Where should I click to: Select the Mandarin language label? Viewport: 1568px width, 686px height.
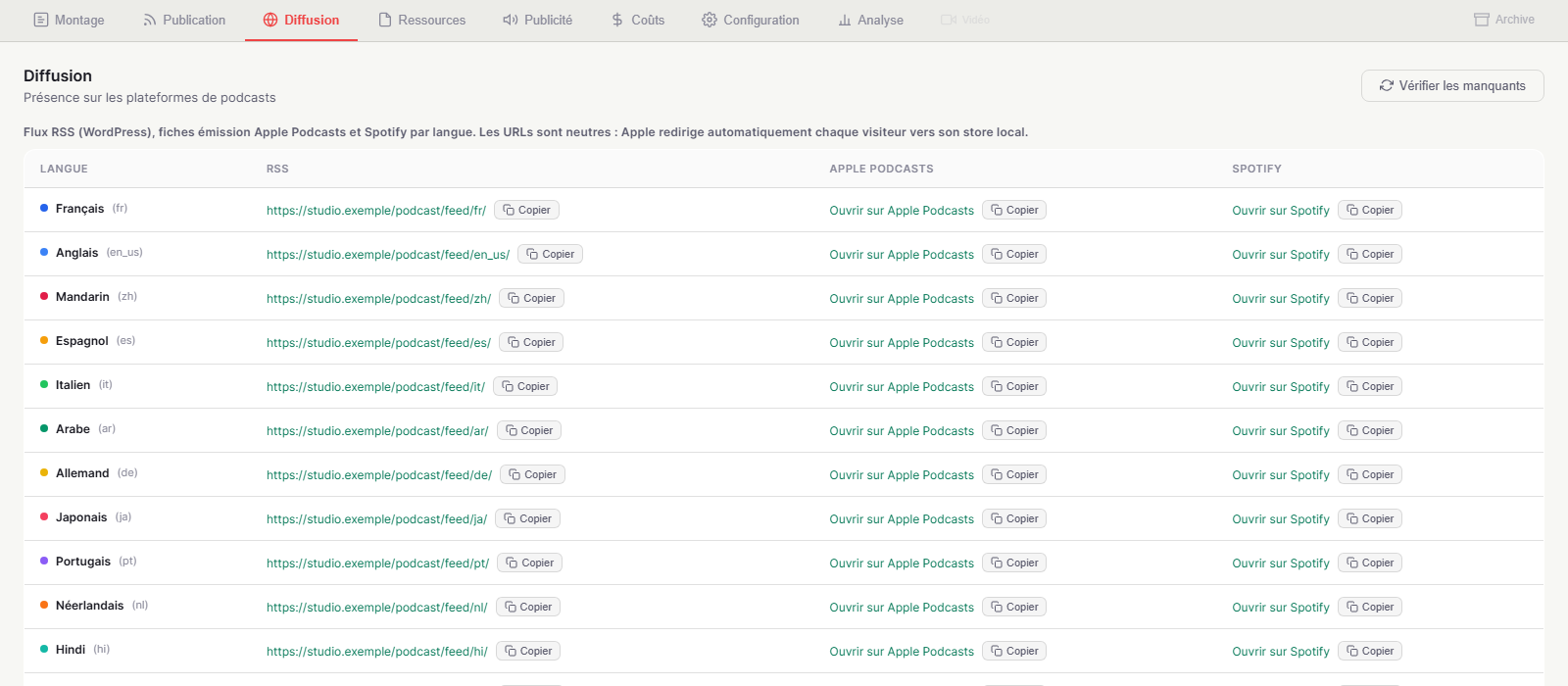[x=82, y=297]
